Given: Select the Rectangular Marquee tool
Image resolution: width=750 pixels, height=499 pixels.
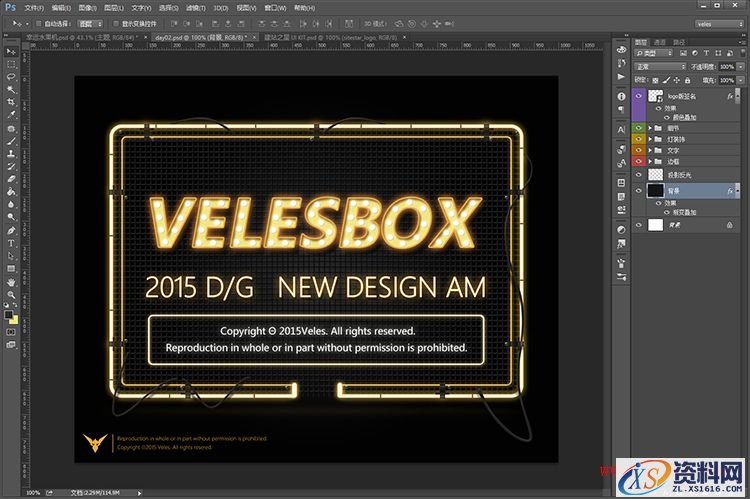Looking at the screenshot, I should point(11,63).
